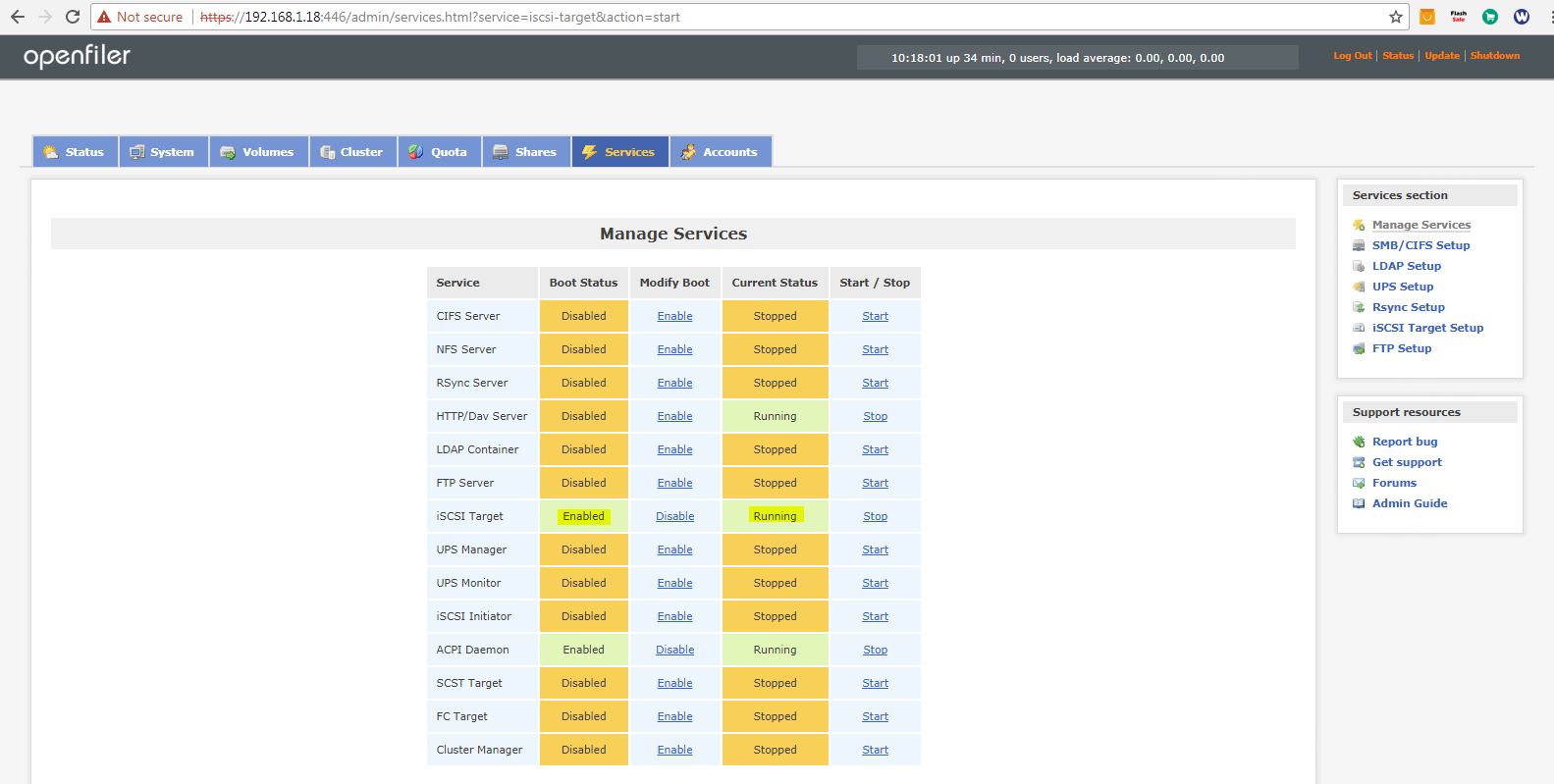
Task: Click the browser back arrow
Action: pyautogui.click(x=18, y=17)
